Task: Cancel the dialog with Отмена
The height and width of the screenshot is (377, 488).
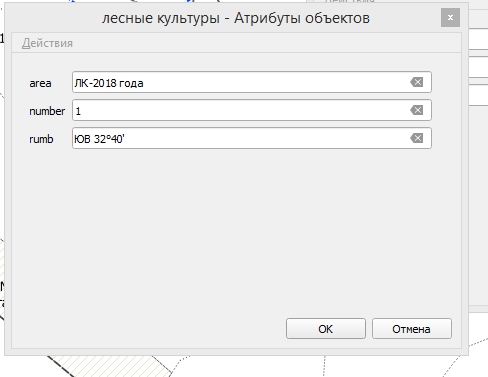Action: tap(412, 329)
